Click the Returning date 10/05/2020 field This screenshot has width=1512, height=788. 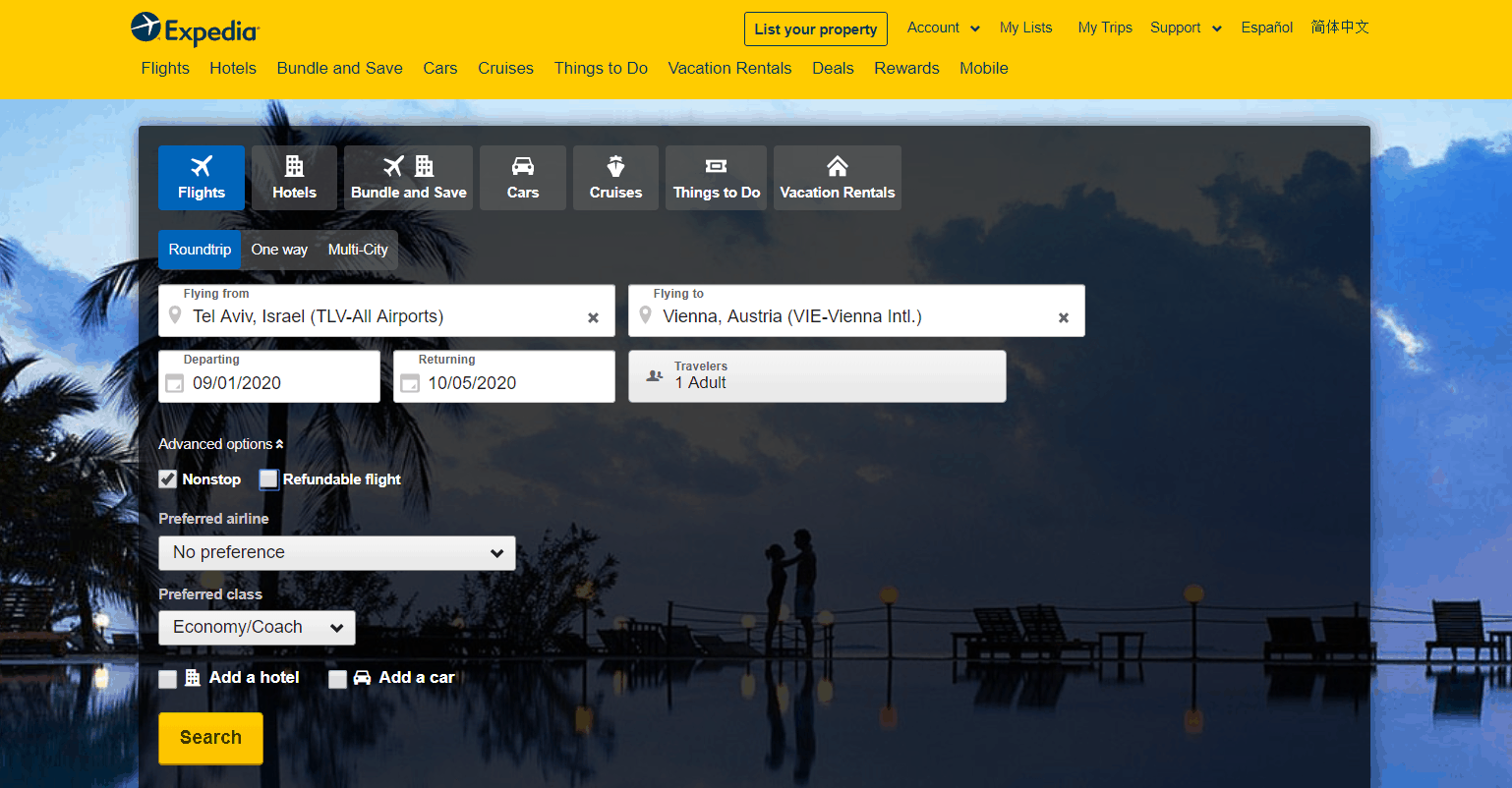(504, 376)
